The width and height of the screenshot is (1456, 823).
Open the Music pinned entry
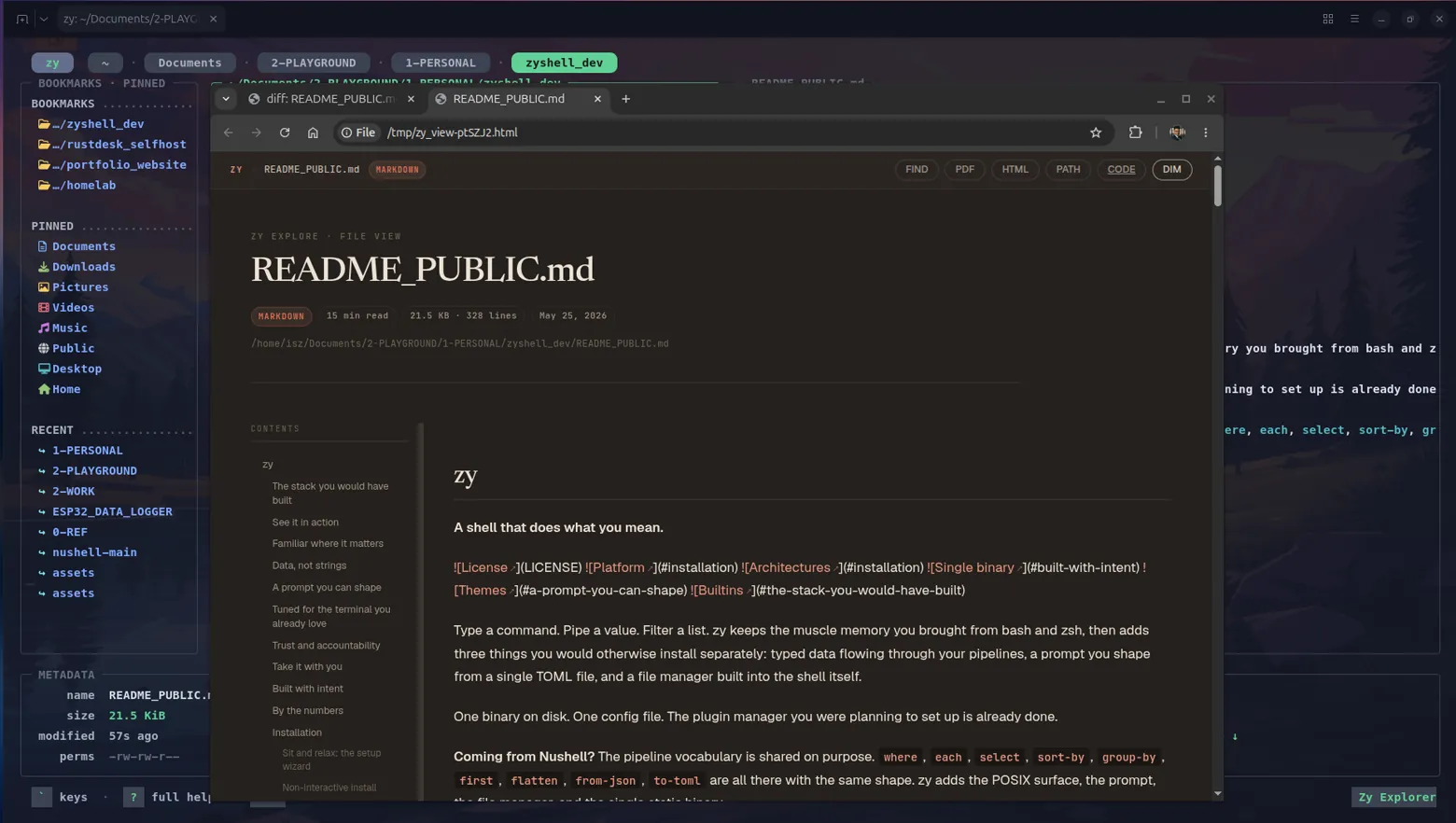tap(63, 328)
